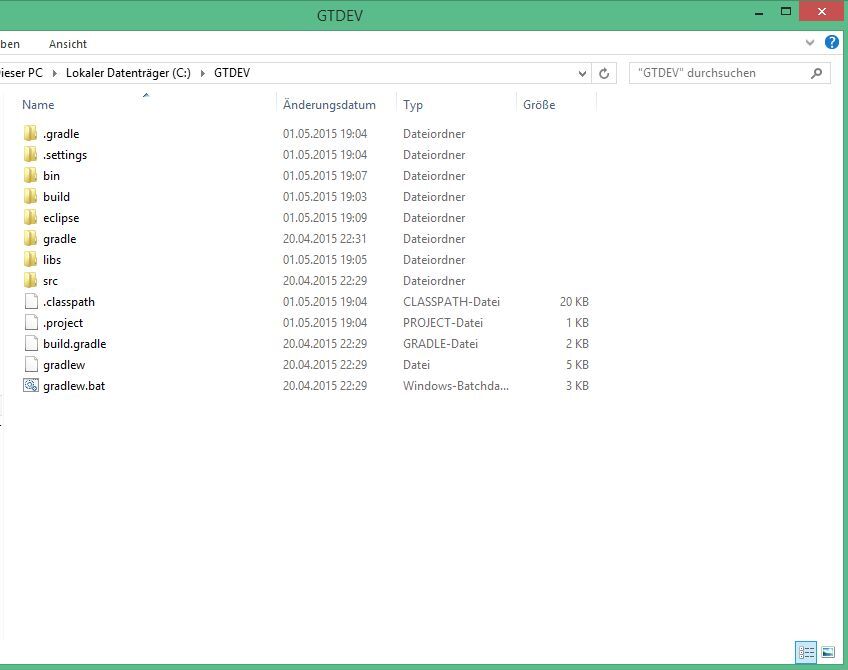
Task: Click the folder name .settings
Action: [x=65, y=155]
